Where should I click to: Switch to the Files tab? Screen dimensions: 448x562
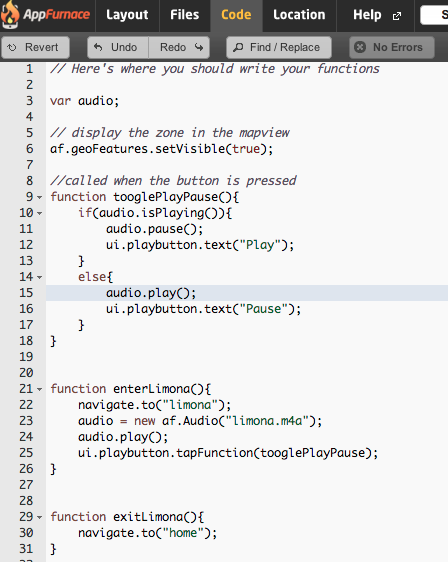[184, 15]
